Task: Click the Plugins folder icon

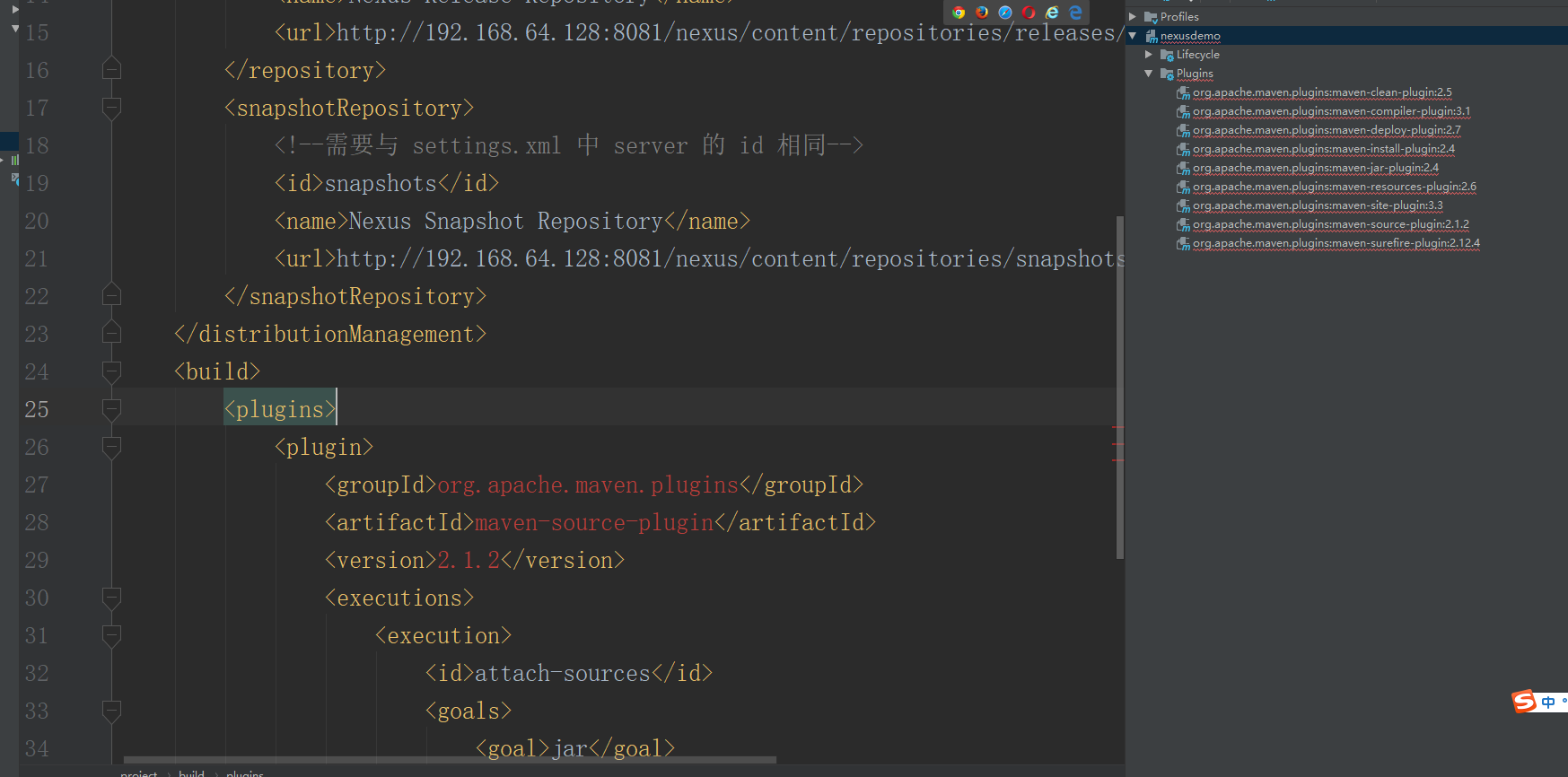Action: click(x=1167, y=74)
